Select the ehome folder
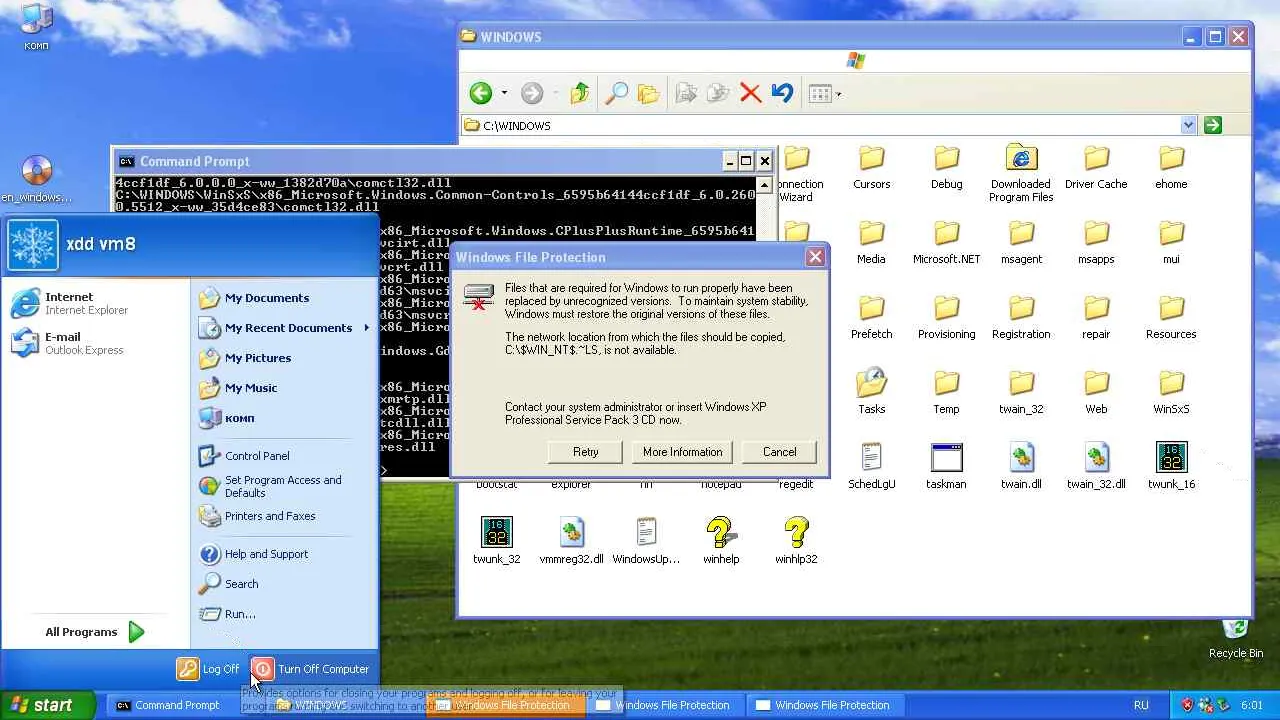 [1171, 168]
